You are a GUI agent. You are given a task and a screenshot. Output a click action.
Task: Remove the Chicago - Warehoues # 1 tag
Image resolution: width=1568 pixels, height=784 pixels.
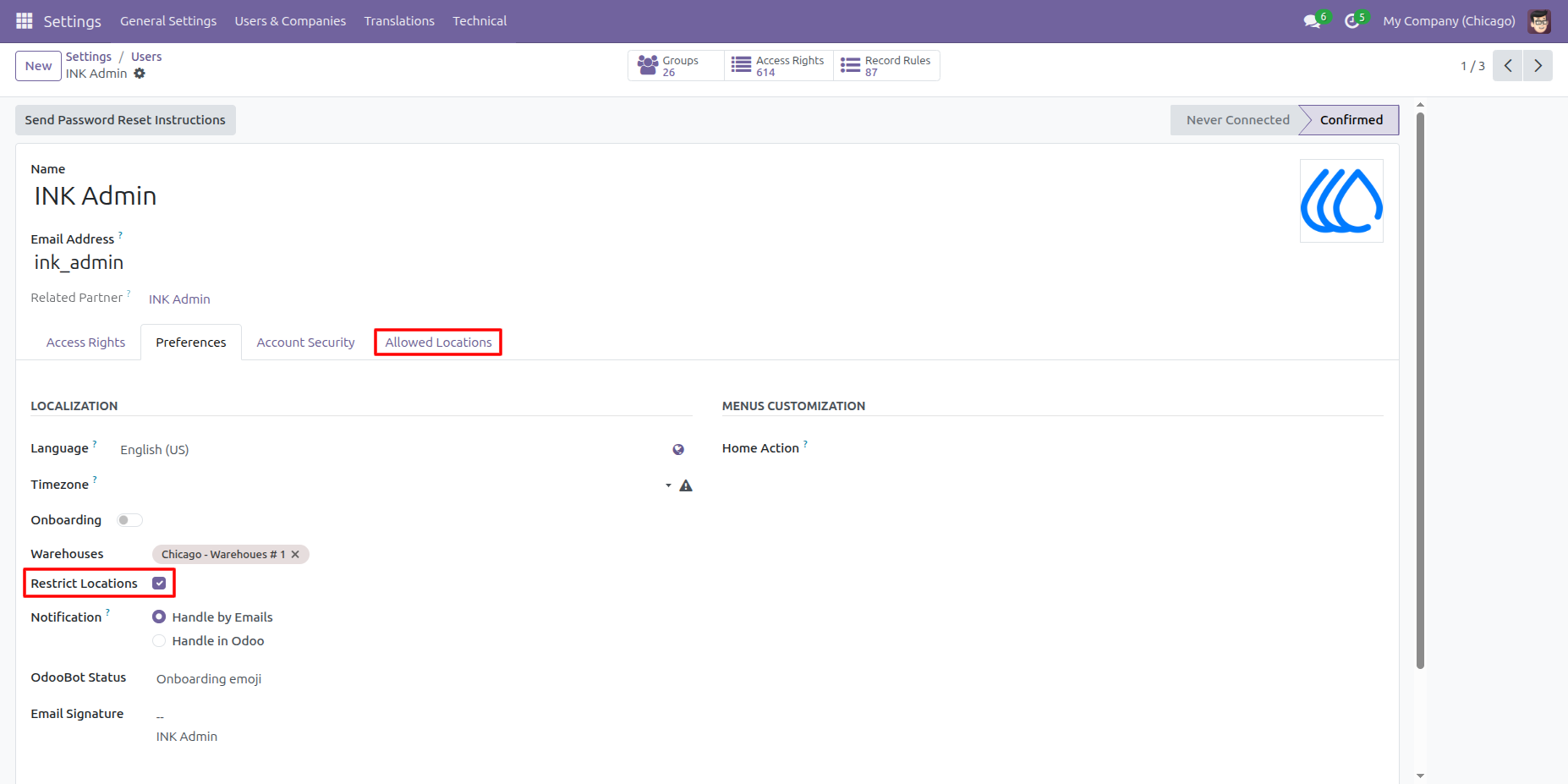(x=295, y=555)
